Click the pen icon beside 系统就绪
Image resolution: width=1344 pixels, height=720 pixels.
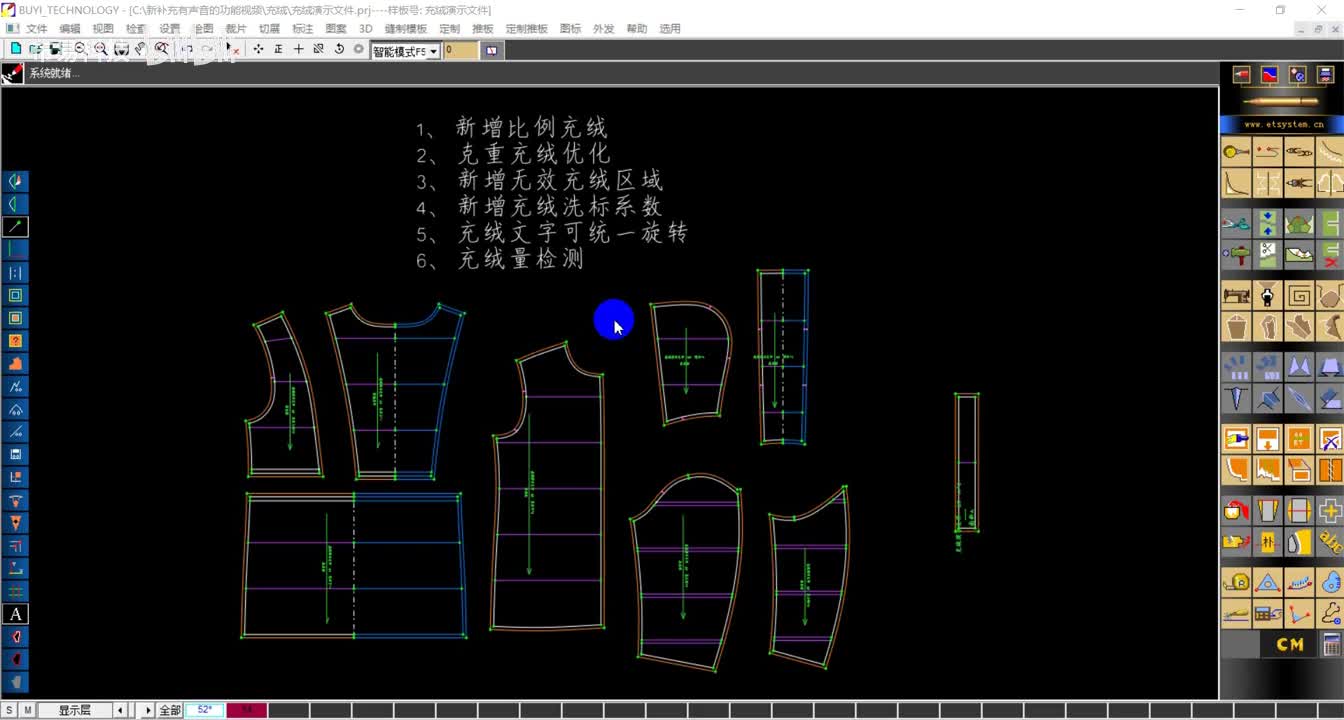(x=12, y=73)
